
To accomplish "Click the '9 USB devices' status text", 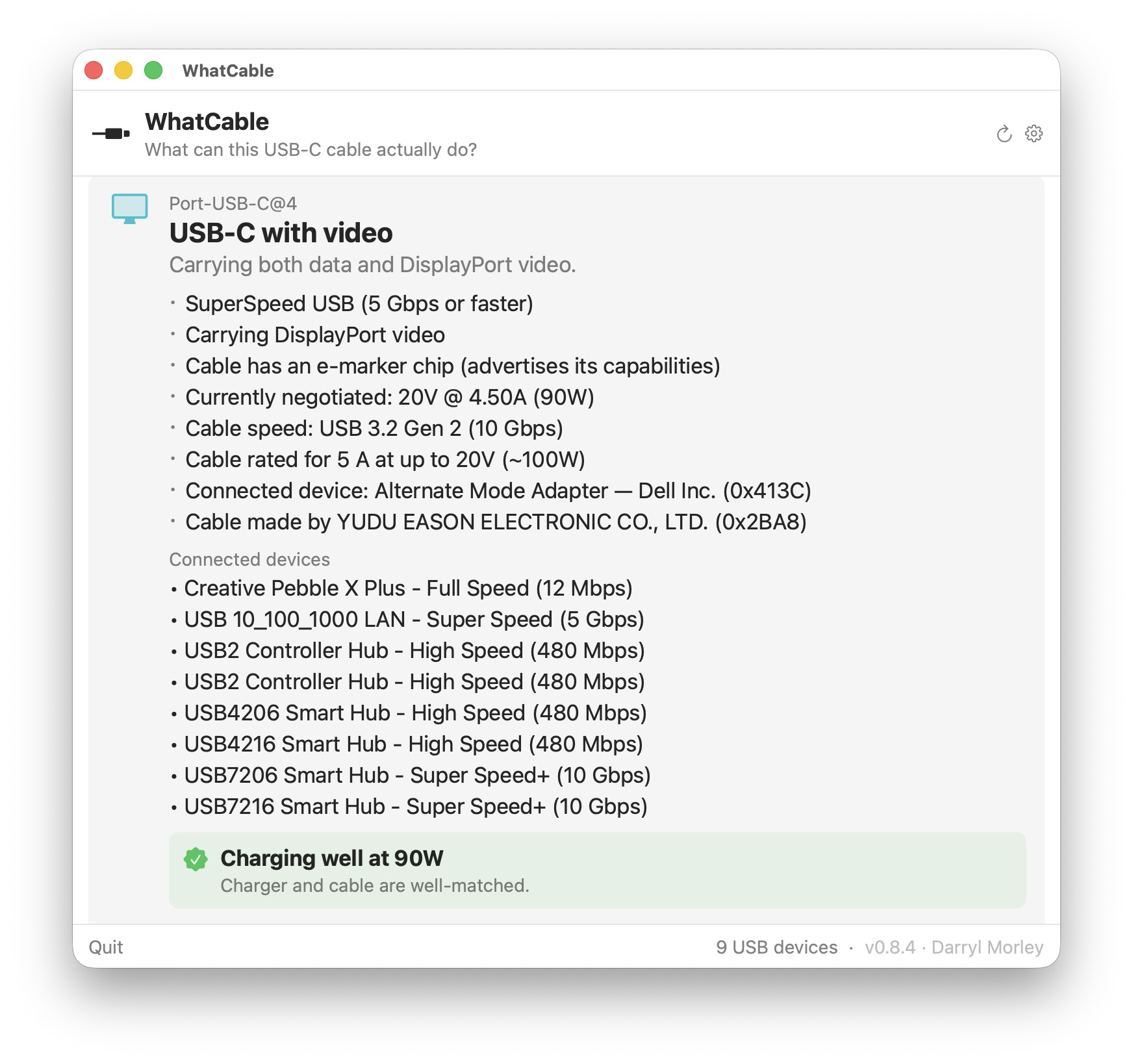I will tap(777, 947).
